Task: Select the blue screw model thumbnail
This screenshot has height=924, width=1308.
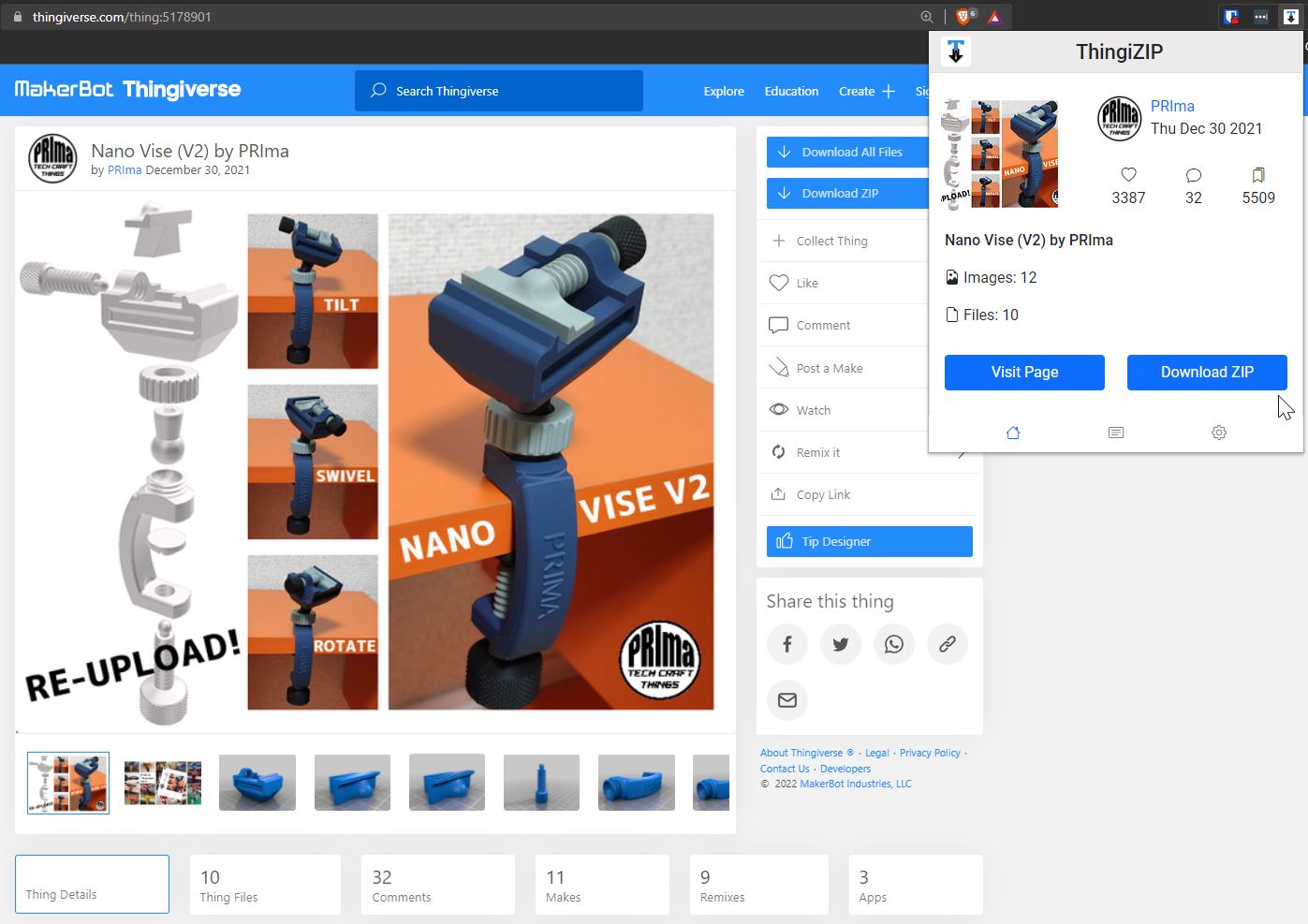Action: coord(541,783)
